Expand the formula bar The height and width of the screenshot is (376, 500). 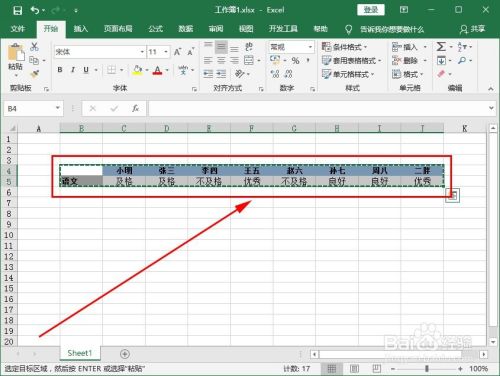coord(491,108)
